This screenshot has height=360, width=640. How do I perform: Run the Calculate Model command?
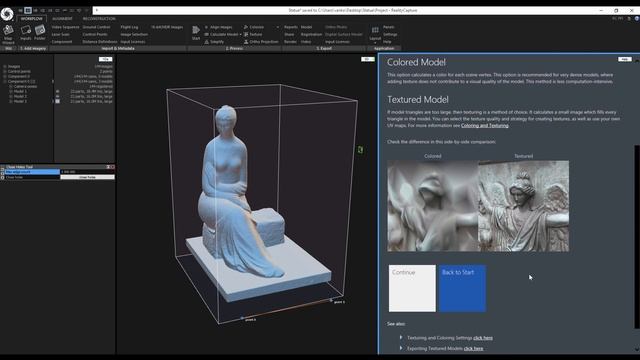click(221, 35)
